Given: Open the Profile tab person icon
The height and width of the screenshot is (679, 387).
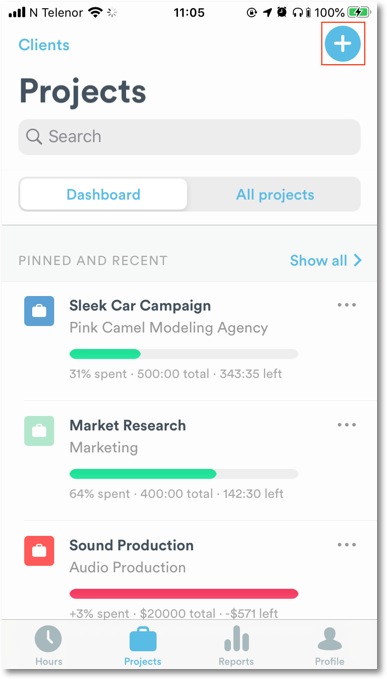Looking at the screenshot, I should tap(330, 639).
